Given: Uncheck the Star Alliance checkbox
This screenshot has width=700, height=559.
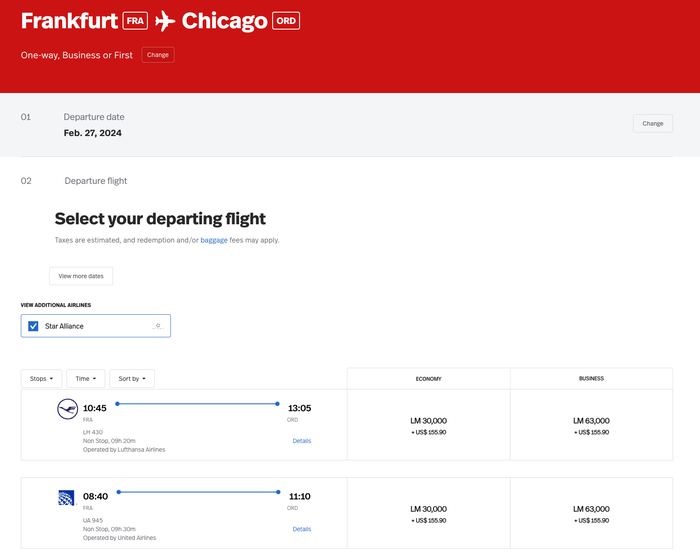Looking at the screenshot, I should (x=33, y=326).
